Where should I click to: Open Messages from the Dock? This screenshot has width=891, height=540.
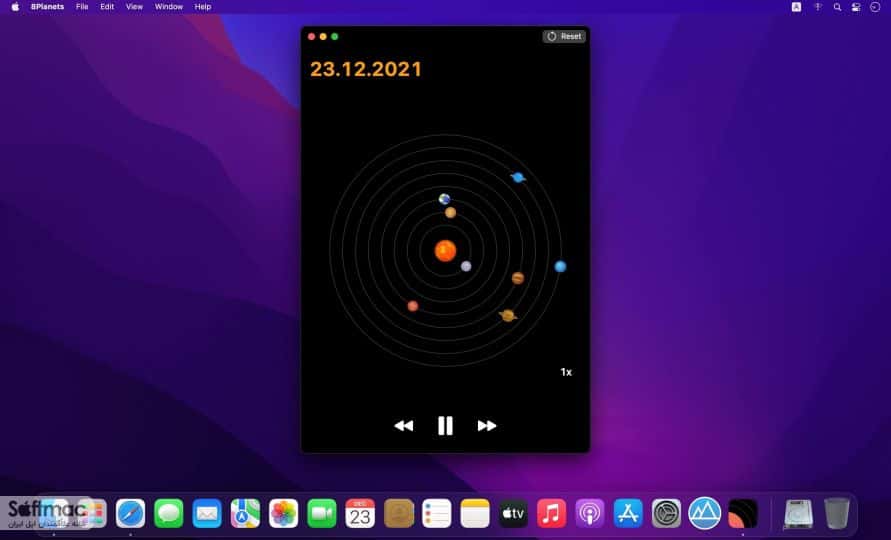[169, 513]
